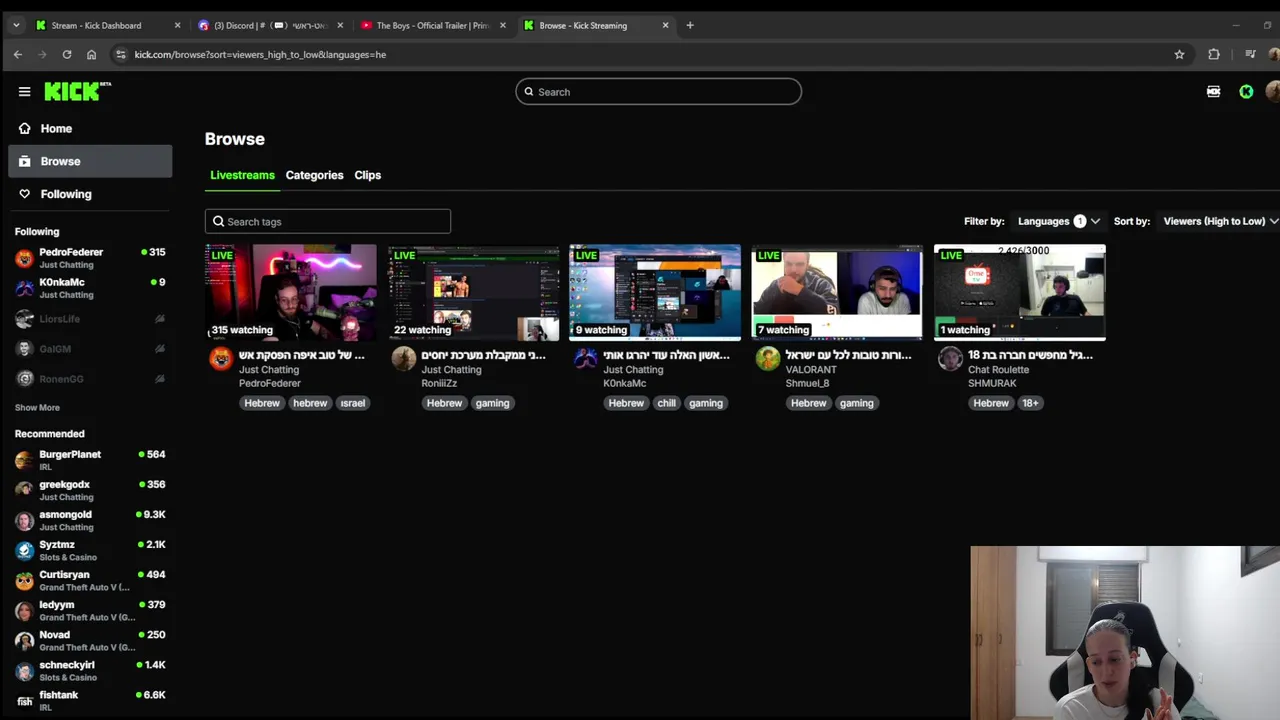Click Hebrew tag under RoniiiZz stream

click(x=444, y=403)
